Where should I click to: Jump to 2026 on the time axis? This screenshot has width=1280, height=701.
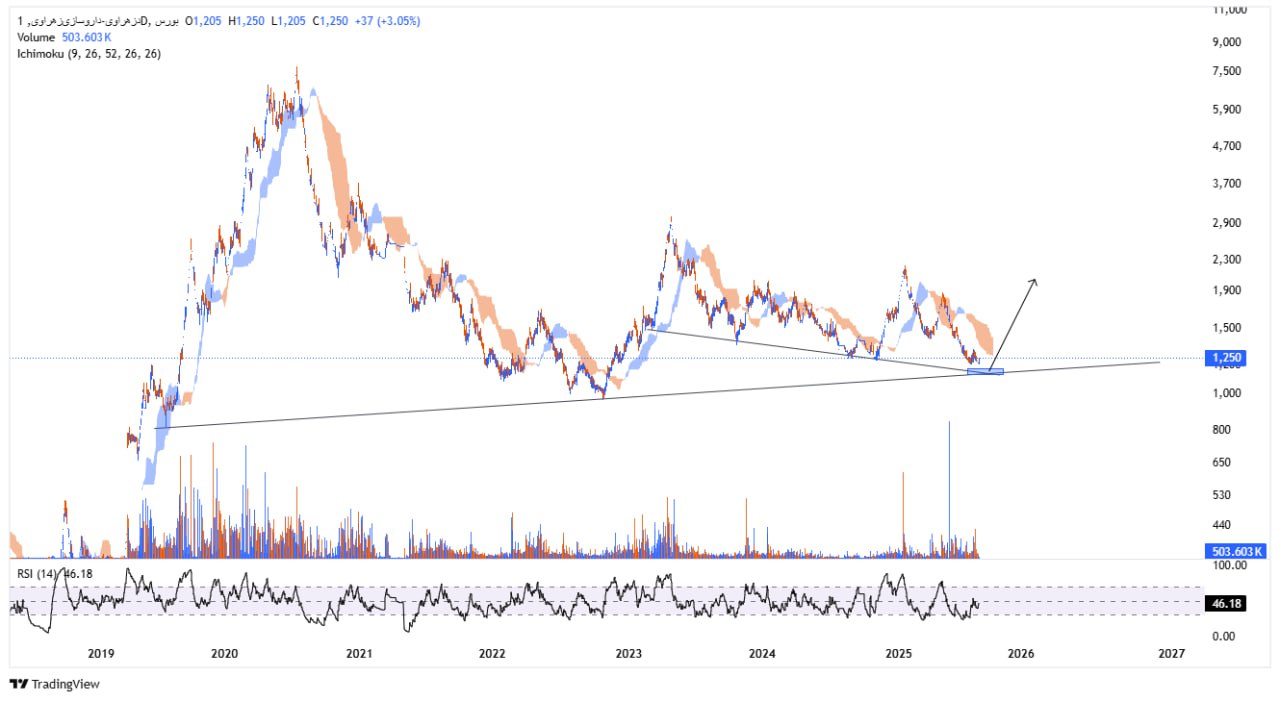pyautogui.click(x=1020, y=654)
